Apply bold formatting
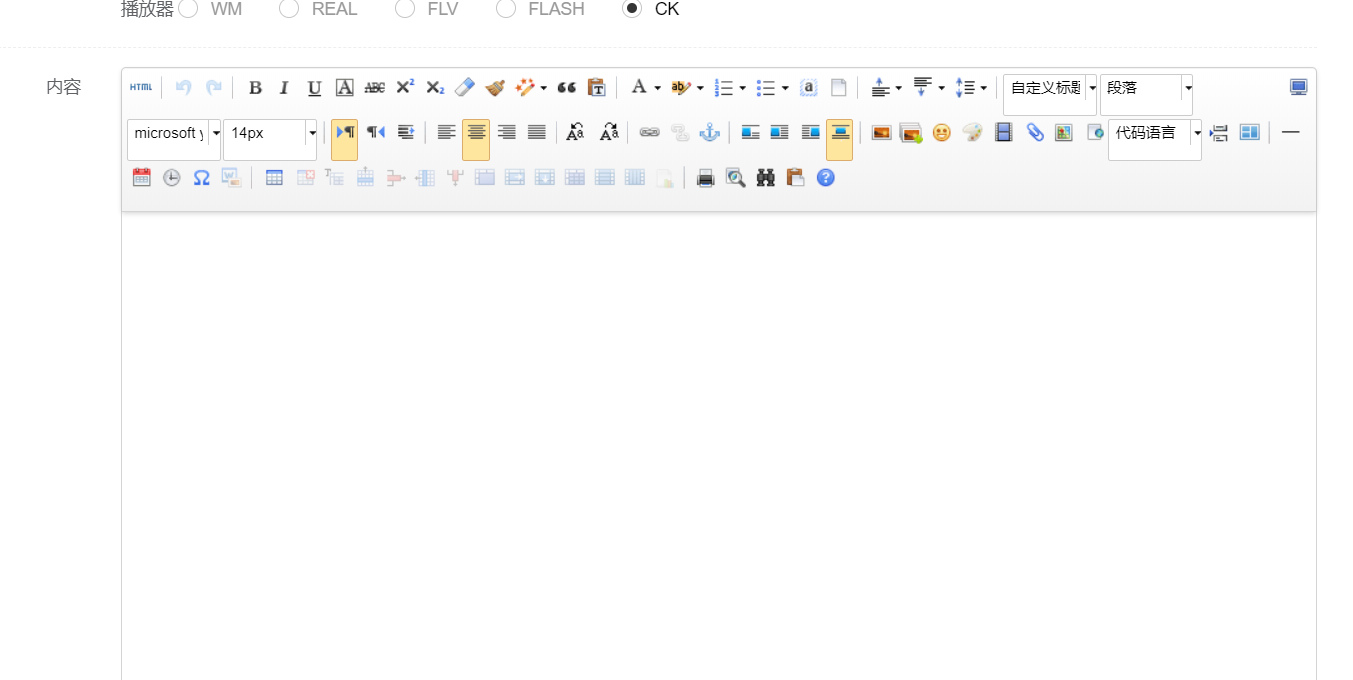 [255, 88]
